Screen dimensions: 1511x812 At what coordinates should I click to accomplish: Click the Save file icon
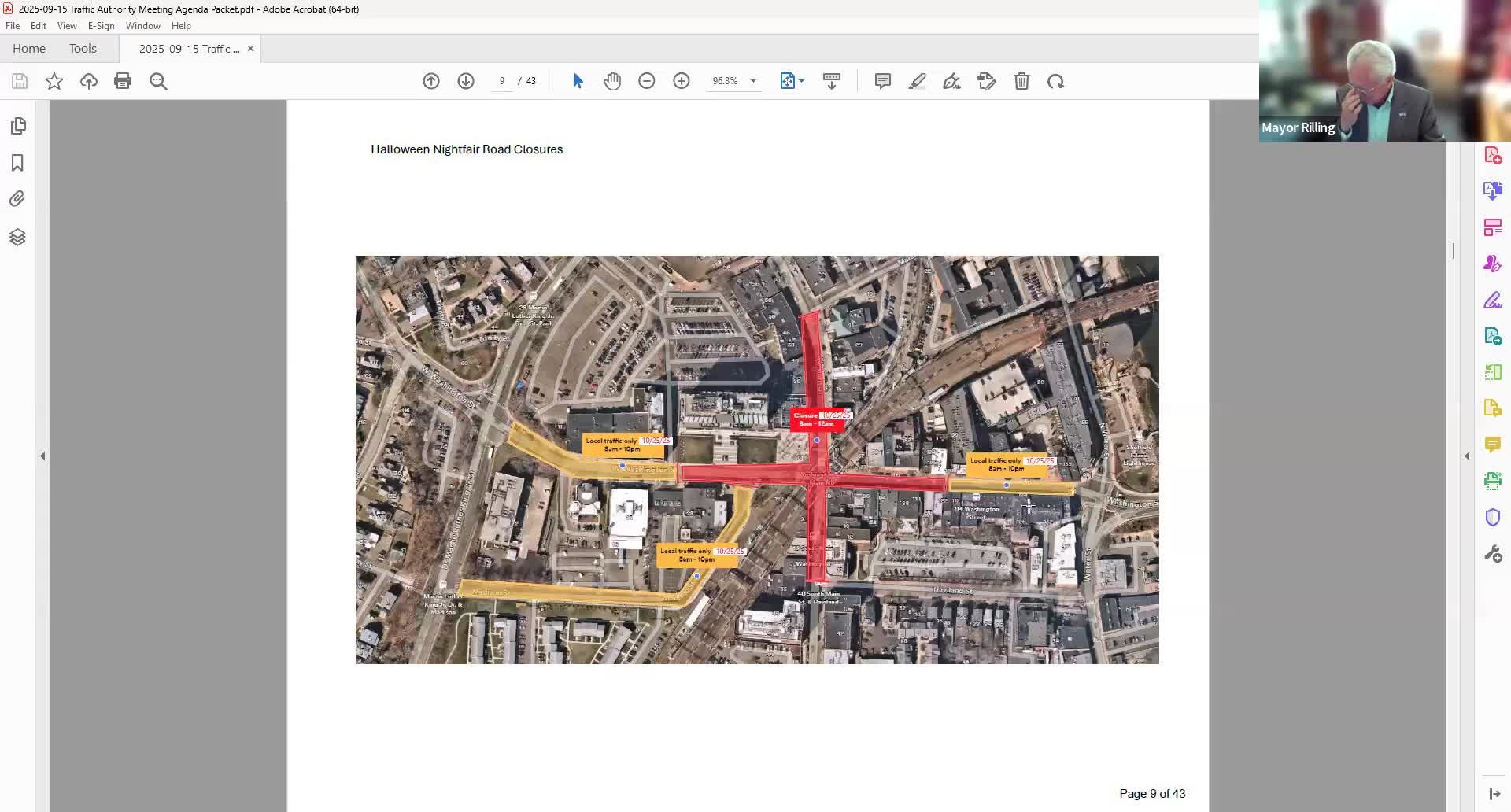click(20, 81)
